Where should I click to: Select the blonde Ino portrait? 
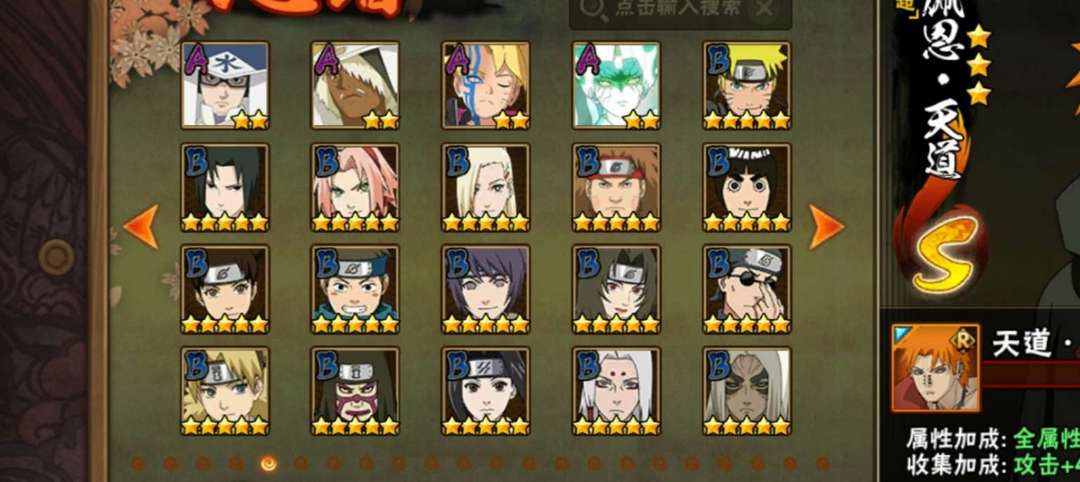[x=486, y=187]
